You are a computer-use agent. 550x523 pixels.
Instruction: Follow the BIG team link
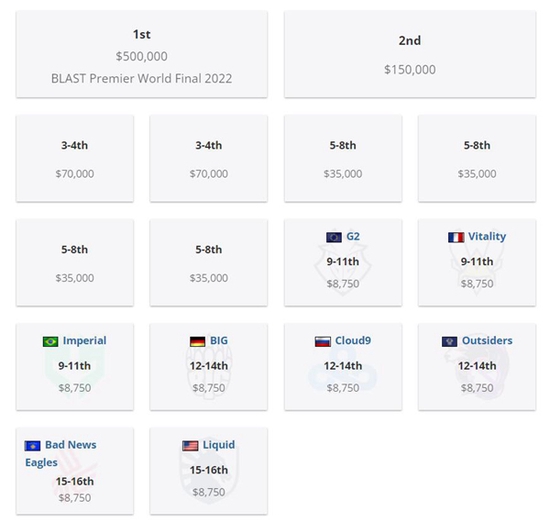(219, 341)
